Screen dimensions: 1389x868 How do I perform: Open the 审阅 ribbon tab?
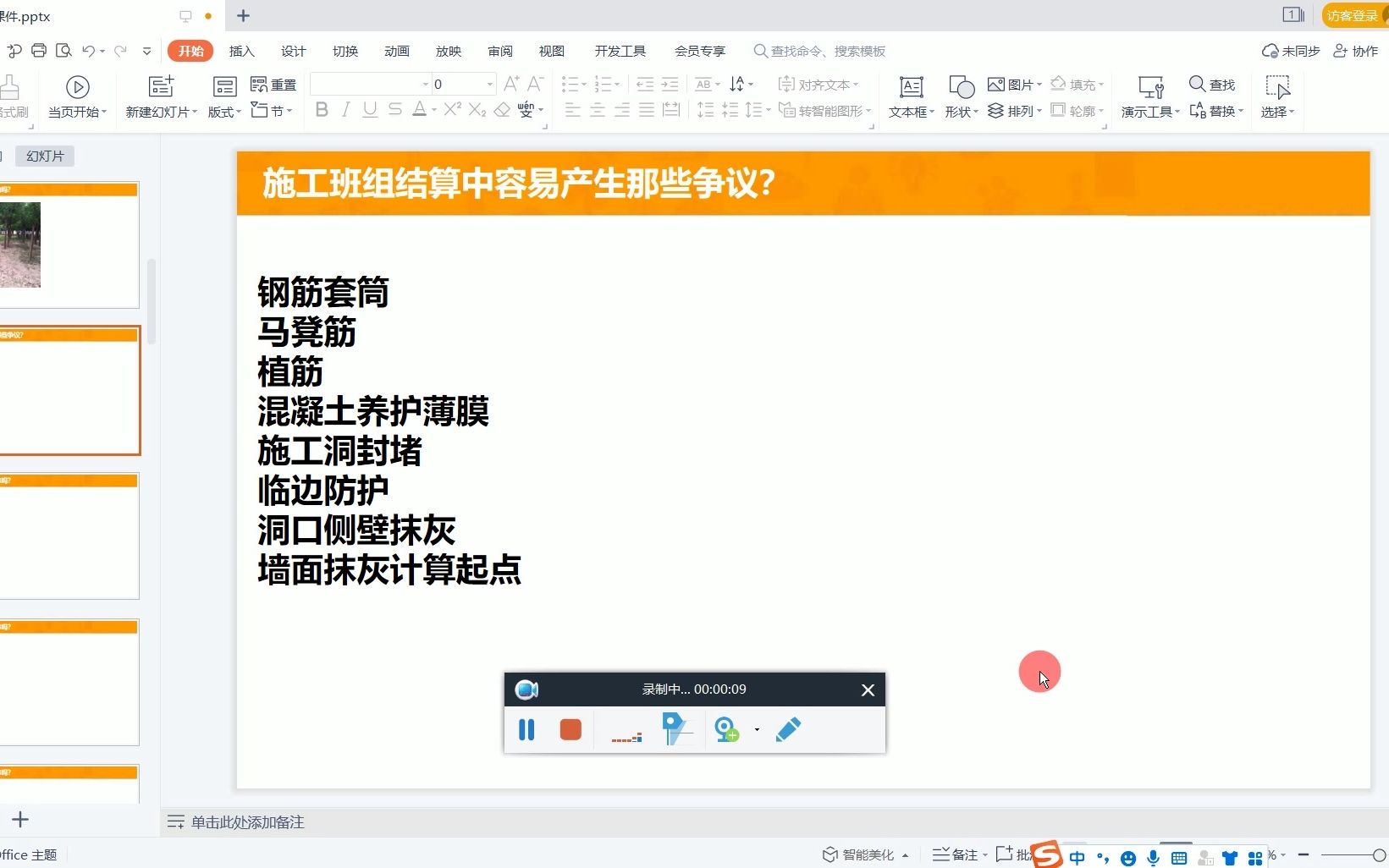click(x=499, y=51)
